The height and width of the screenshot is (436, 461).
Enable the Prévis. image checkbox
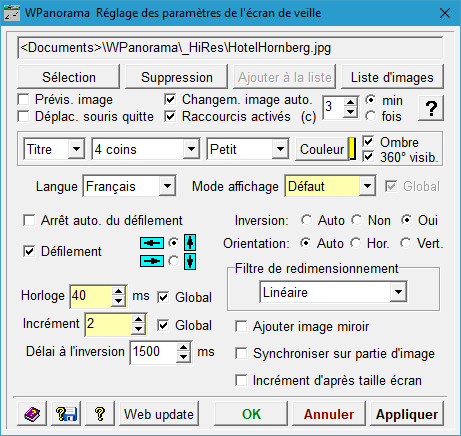(24, 99)
